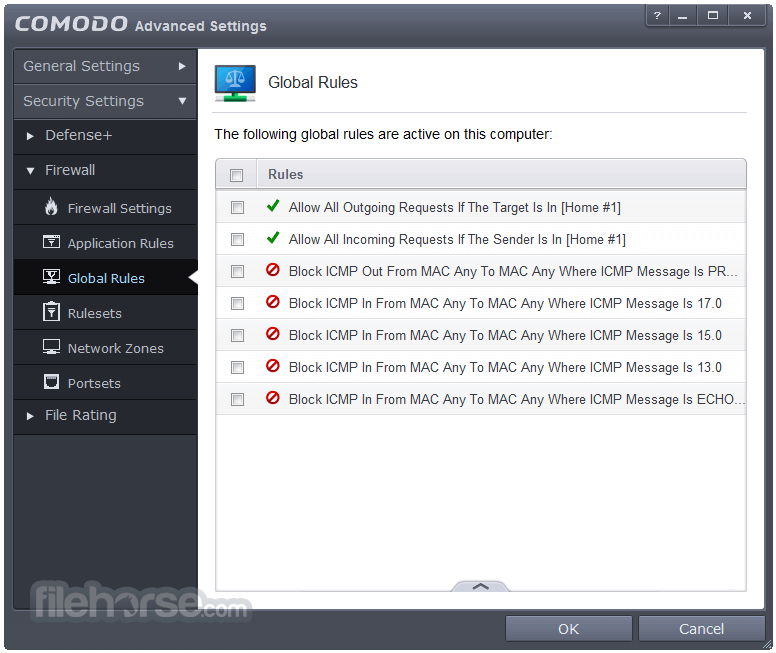This screenshot has height=653, width=776.
Task: Check the Block ICMP Out rule box
Action: click(238, 271)
